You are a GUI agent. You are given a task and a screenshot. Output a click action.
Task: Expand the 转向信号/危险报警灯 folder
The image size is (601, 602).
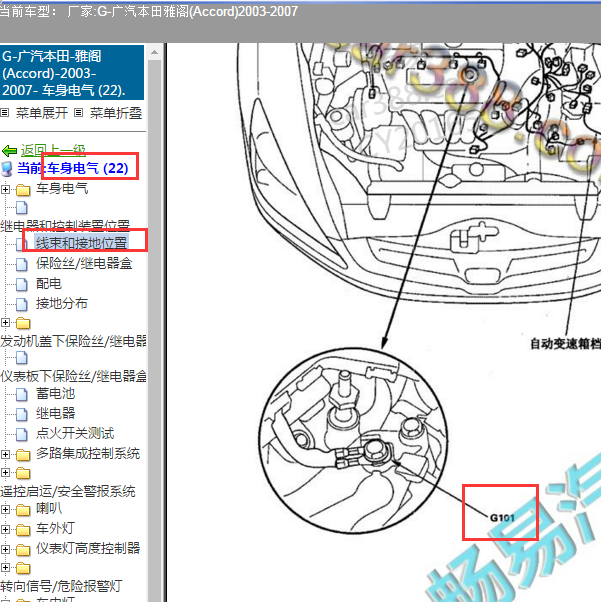5,567
